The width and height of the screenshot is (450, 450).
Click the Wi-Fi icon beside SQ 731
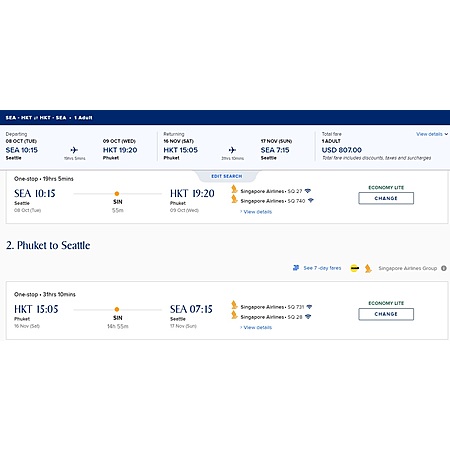309,307
